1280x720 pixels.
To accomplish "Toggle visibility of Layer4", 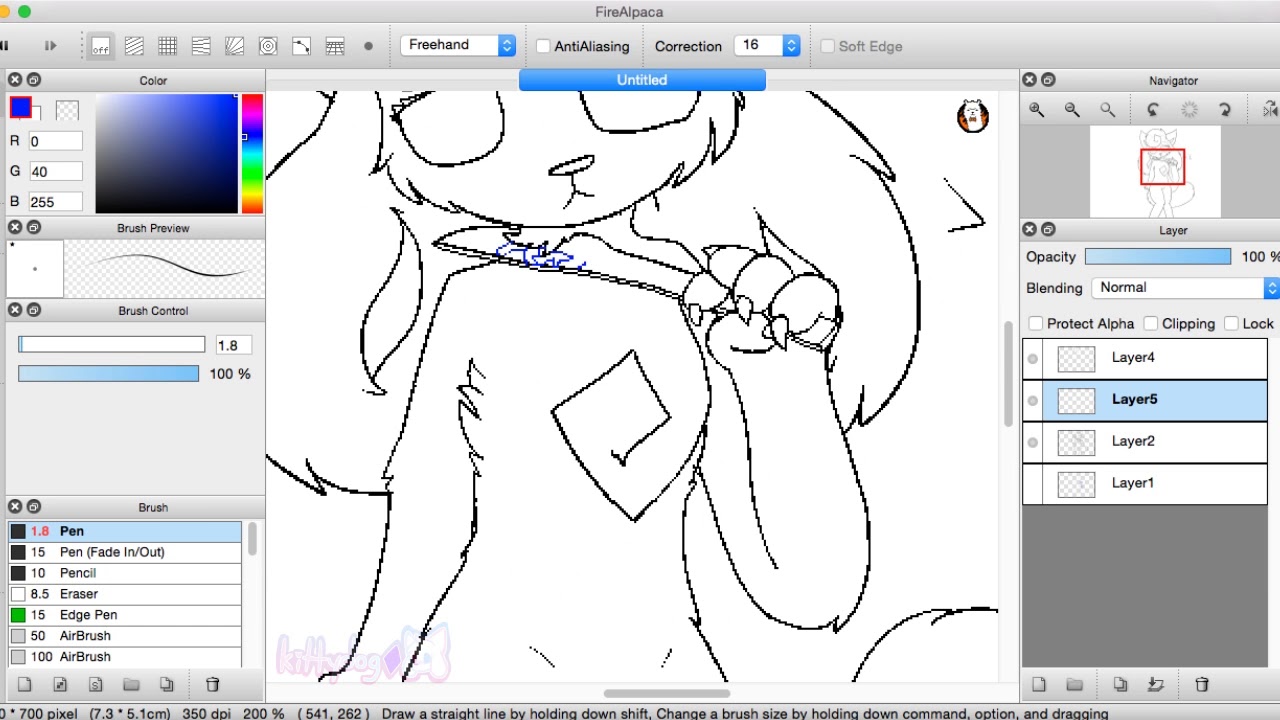I will pyautogui.click(x=1033, y=359).
